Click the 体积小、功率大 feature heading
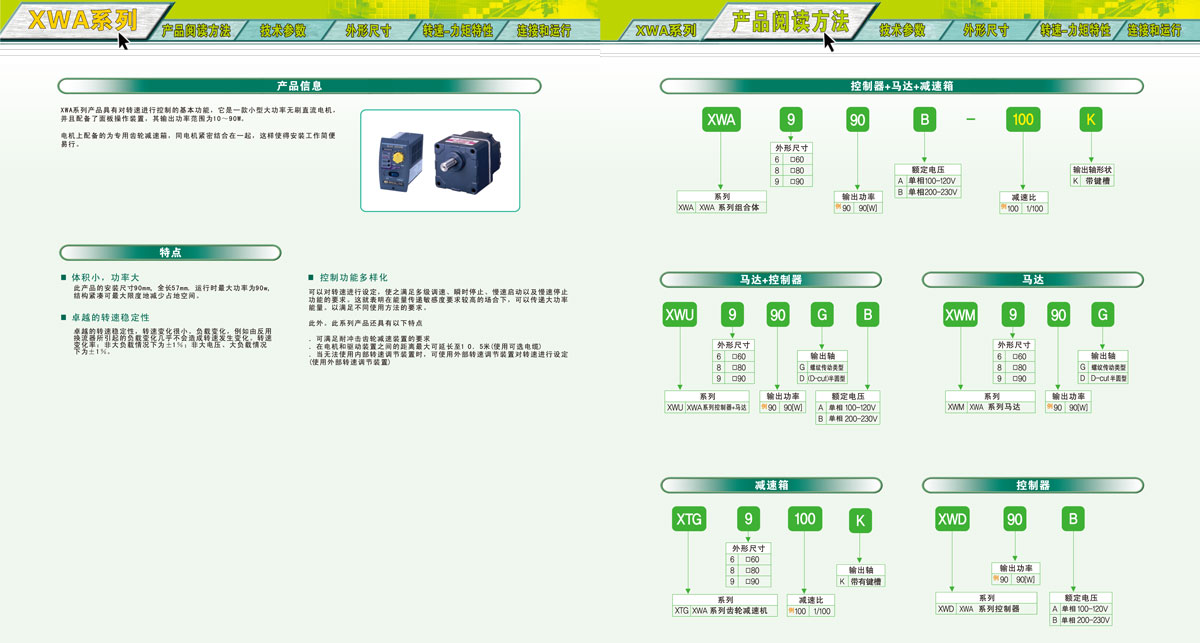1200x643 pixels. coord(105,277)
